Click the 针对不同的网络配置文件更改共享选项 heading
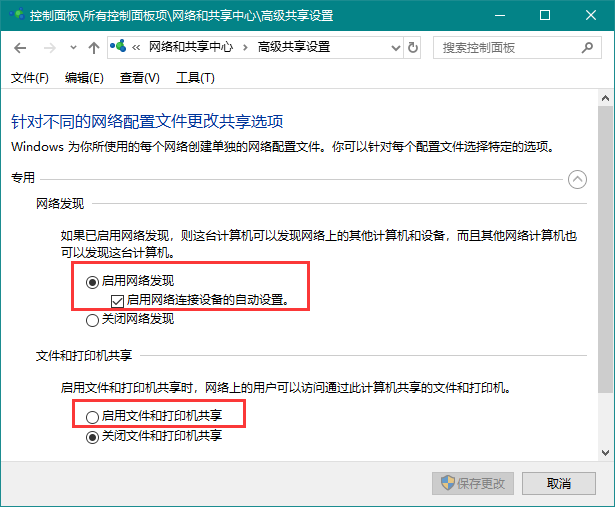This screenshot has width=615, height=507. pyautogui.click(x=147, y=122)
